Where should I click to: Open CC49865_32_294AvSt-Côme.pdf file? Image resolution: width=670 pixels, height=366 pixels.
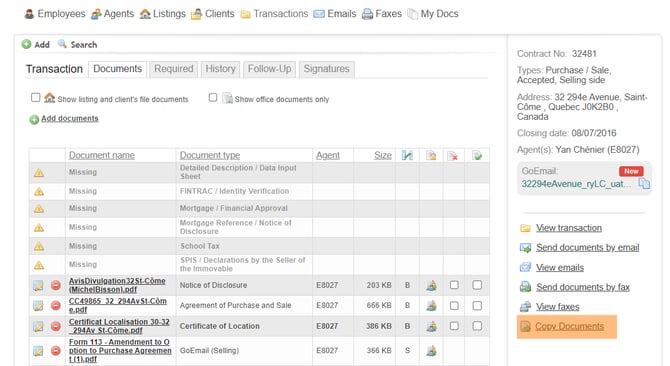pyautogui.click(x=118, y=305)
